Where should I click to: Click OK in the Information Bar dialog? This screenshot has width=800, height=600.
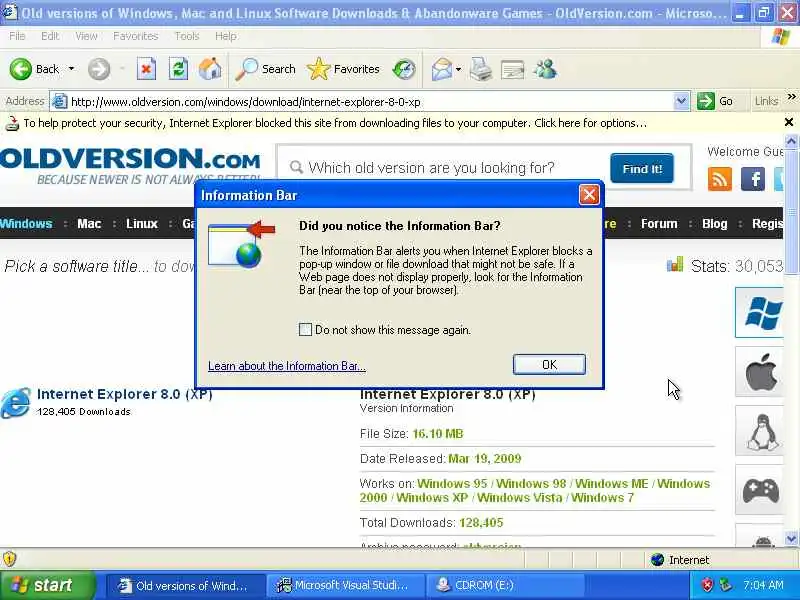click(x=549, y=364)
